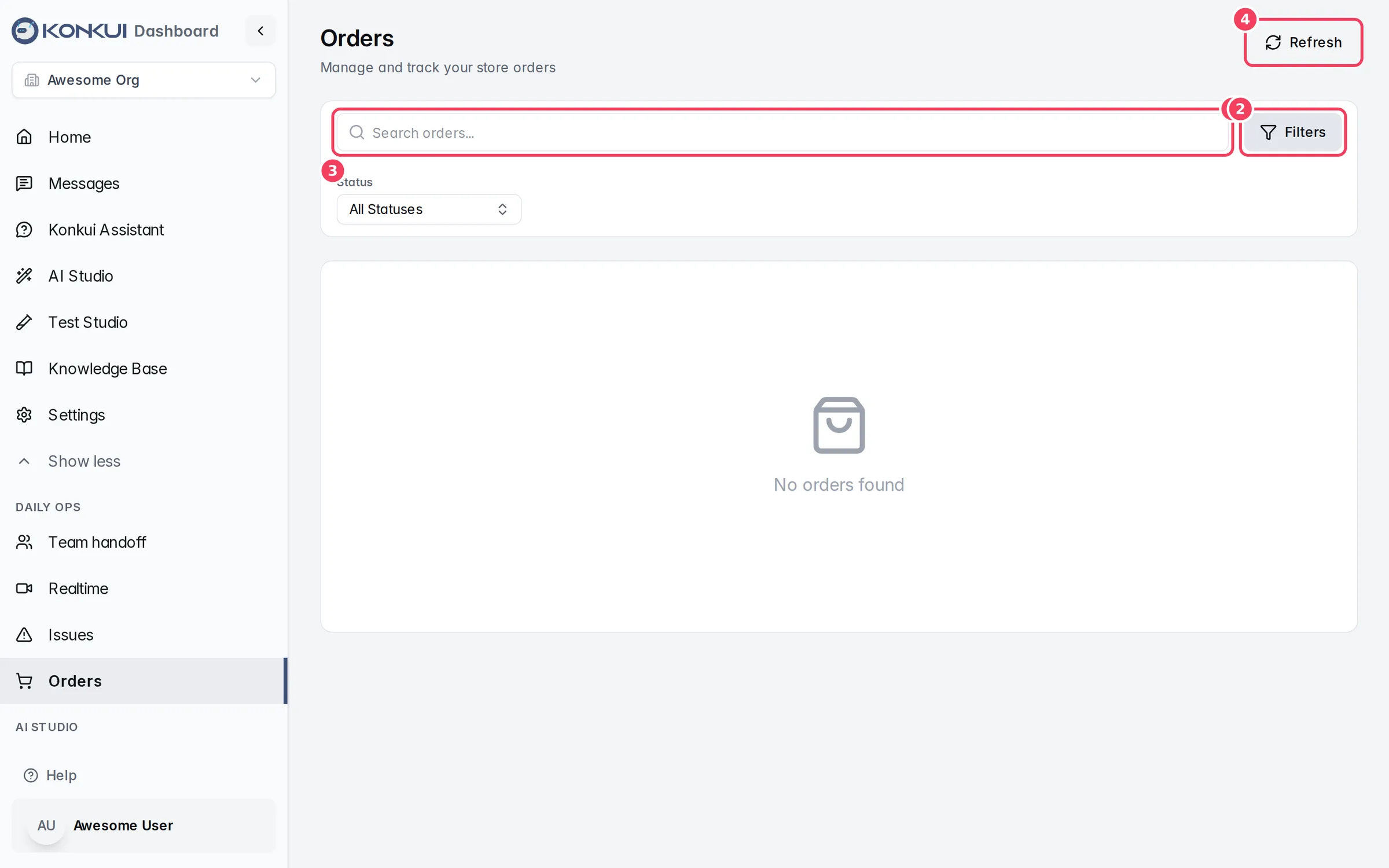Image resolution: width=1389 pixels, height=868 pixels.
Task: Click the Team handoff people icon
Action: [x=24, y=542]
